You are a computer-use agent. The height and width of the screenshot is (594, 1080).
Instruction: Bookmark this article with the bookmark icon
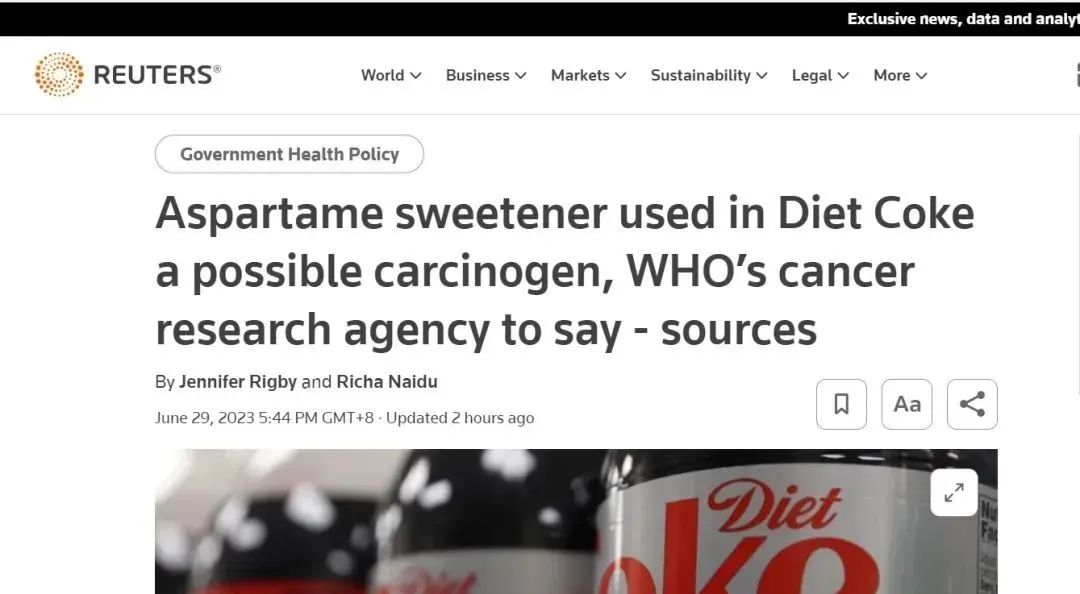click(841, 404)
